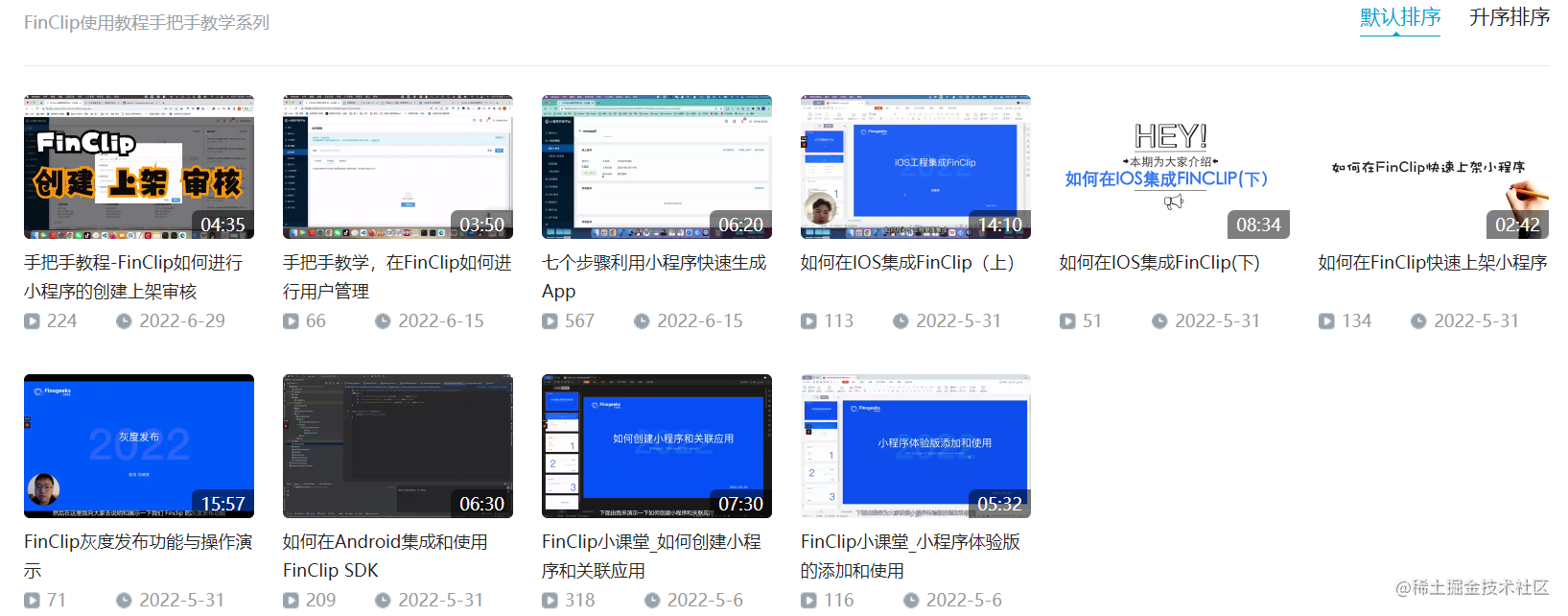Open the 04:35 FinClip 创建上架审核 video thumbnail
Screen dimensions: 1568x616
coord(139,167)
